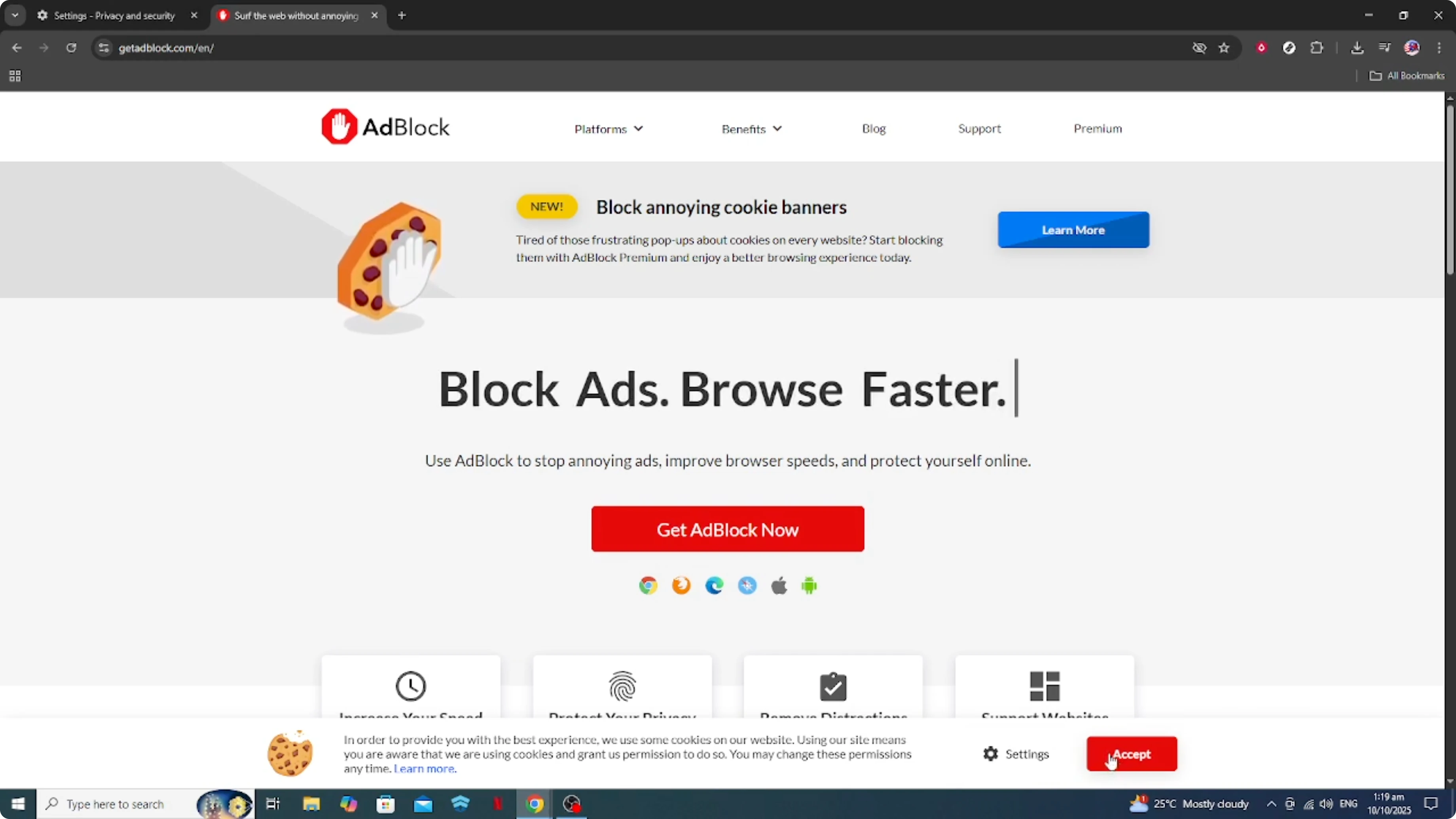Viewport: 1456px width, 819px height.
Task: Expand the Benefits dropdown
Action: [x=751, y=128]
